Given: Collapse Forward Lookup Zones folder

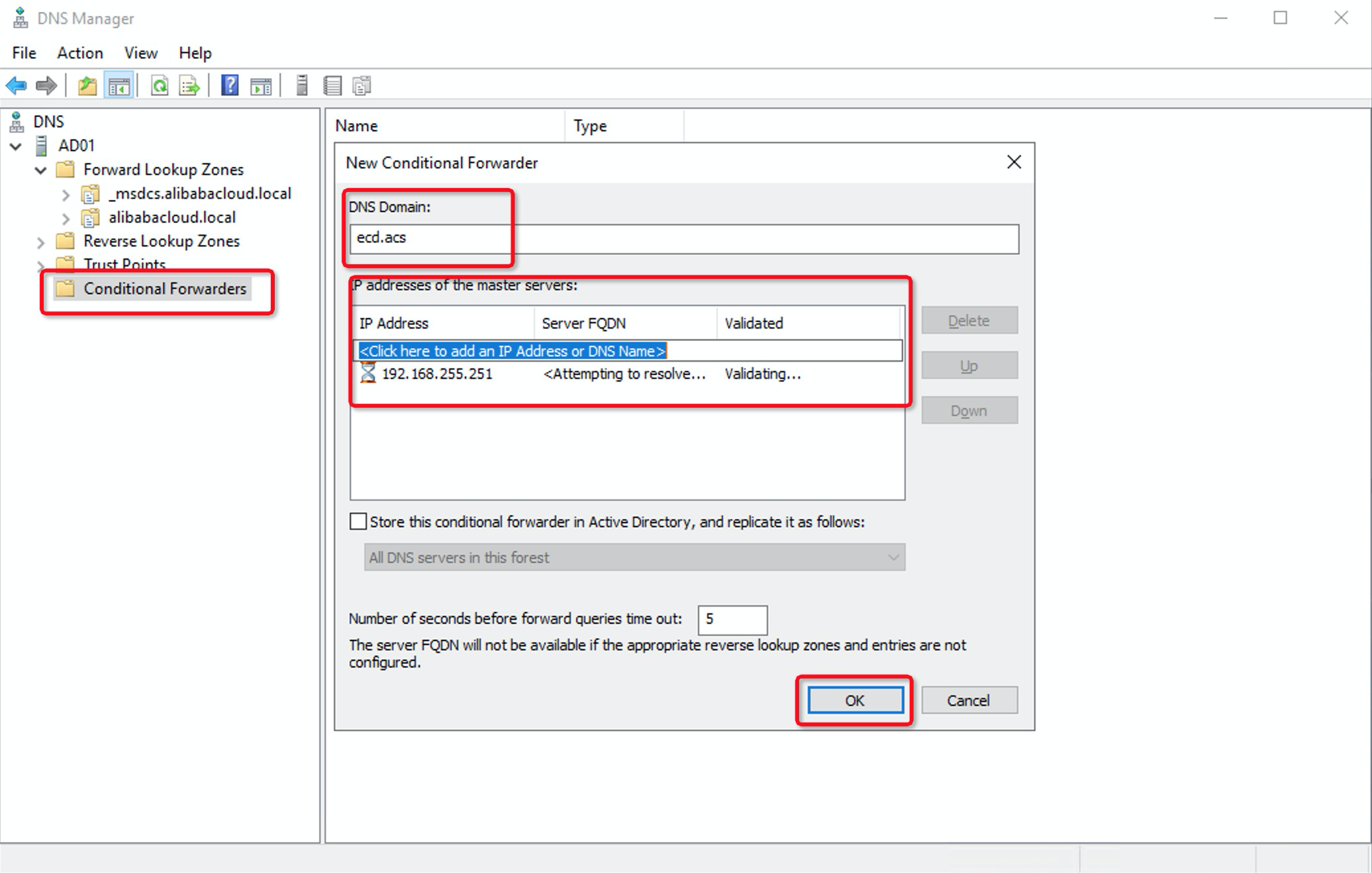Looking at the screenshot, I should [x=41, y=170].
